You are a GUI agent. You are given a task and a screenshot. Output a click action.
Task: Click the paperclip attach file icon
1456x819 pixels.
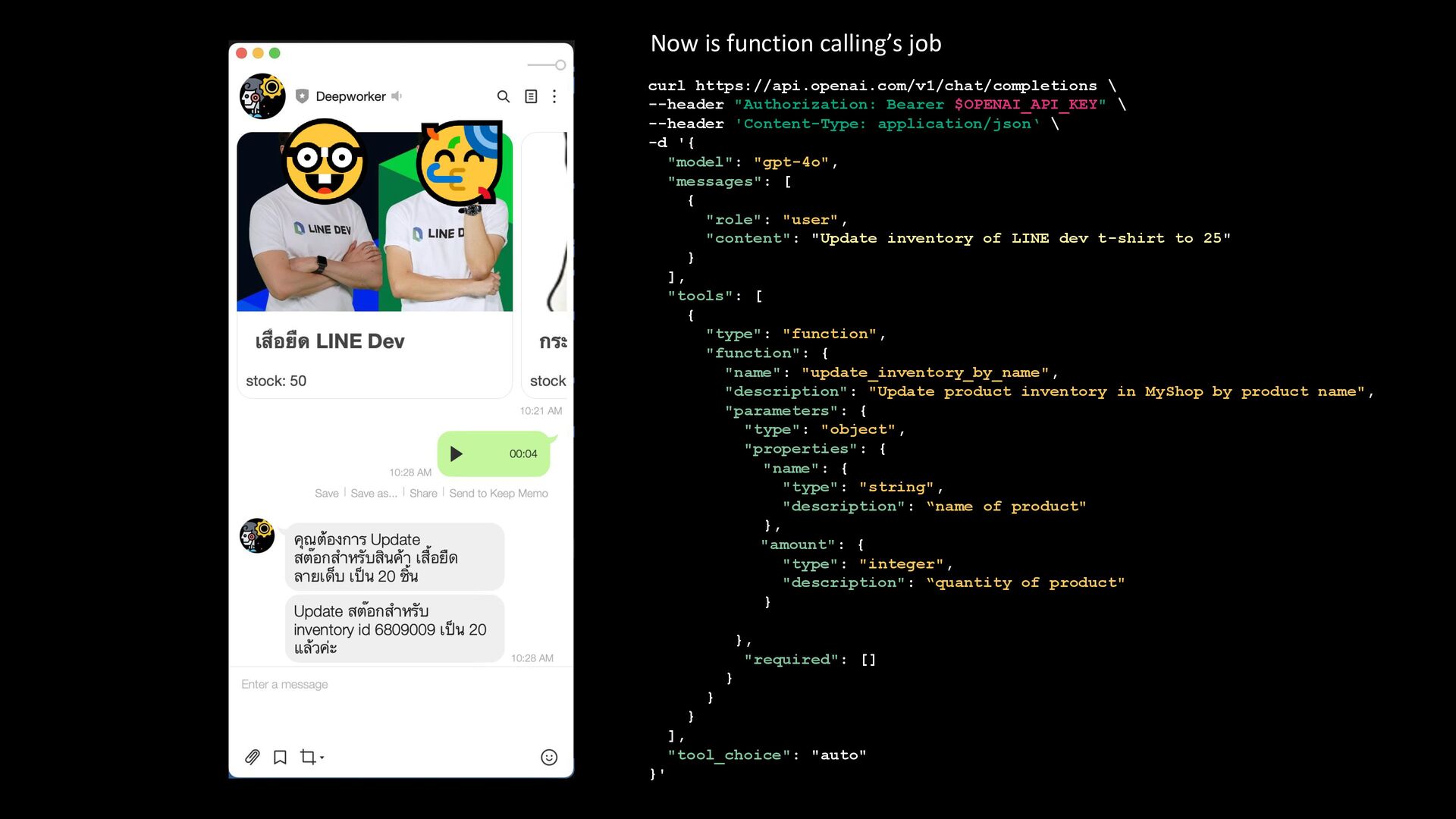click(x=253, y=757)
